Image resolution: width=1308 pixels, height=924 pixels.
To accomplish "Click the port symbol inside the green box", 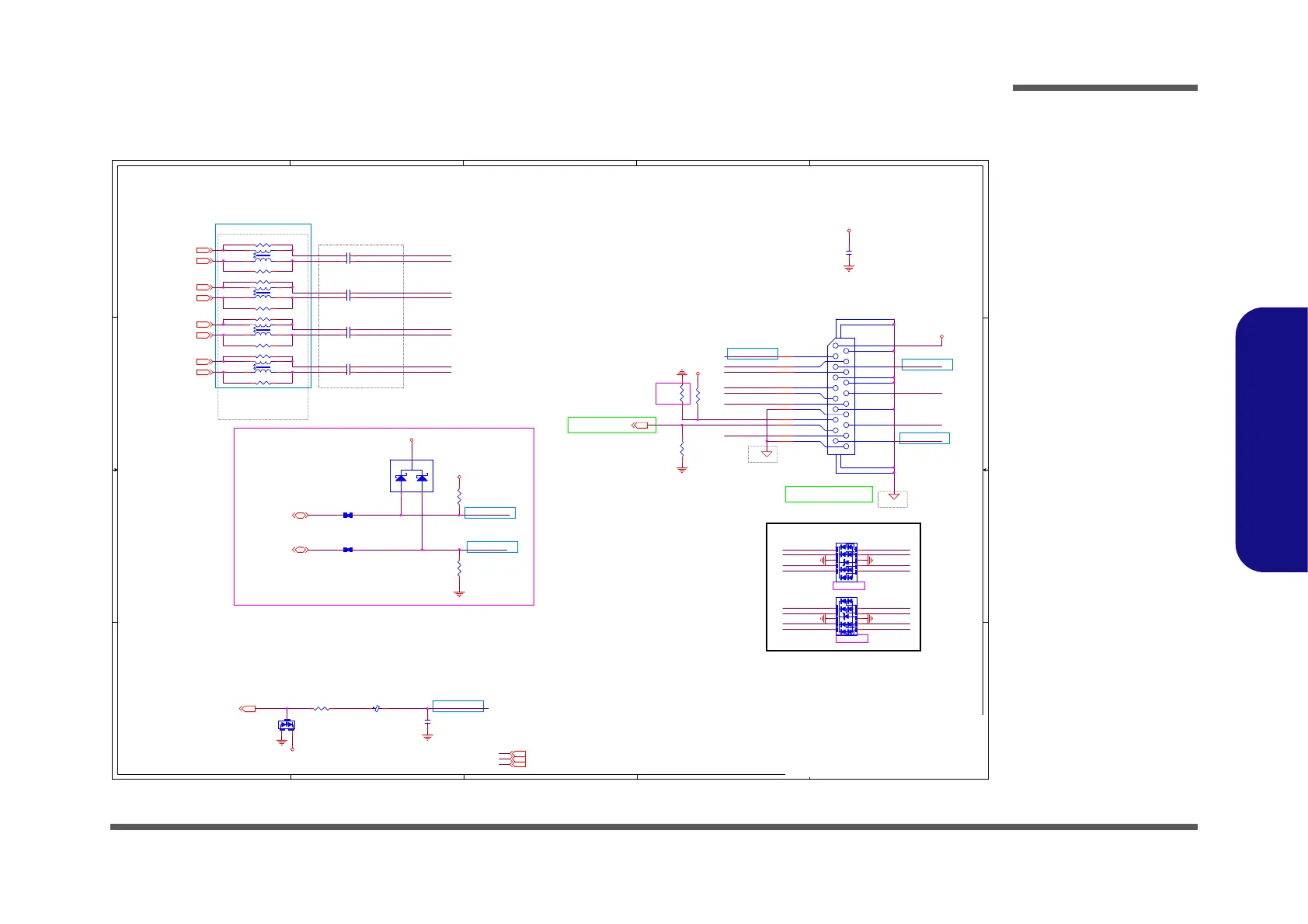I will (639, 425).
